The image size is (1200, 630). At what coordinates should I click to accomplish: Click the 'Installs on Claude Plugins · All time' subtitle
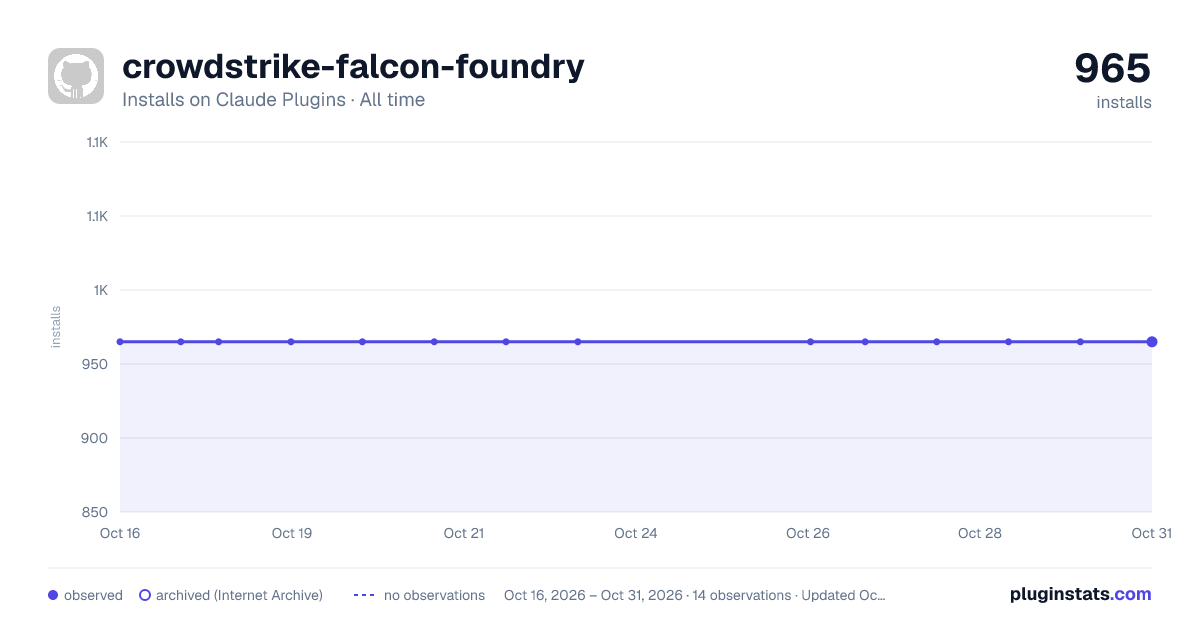pos(273,100)
